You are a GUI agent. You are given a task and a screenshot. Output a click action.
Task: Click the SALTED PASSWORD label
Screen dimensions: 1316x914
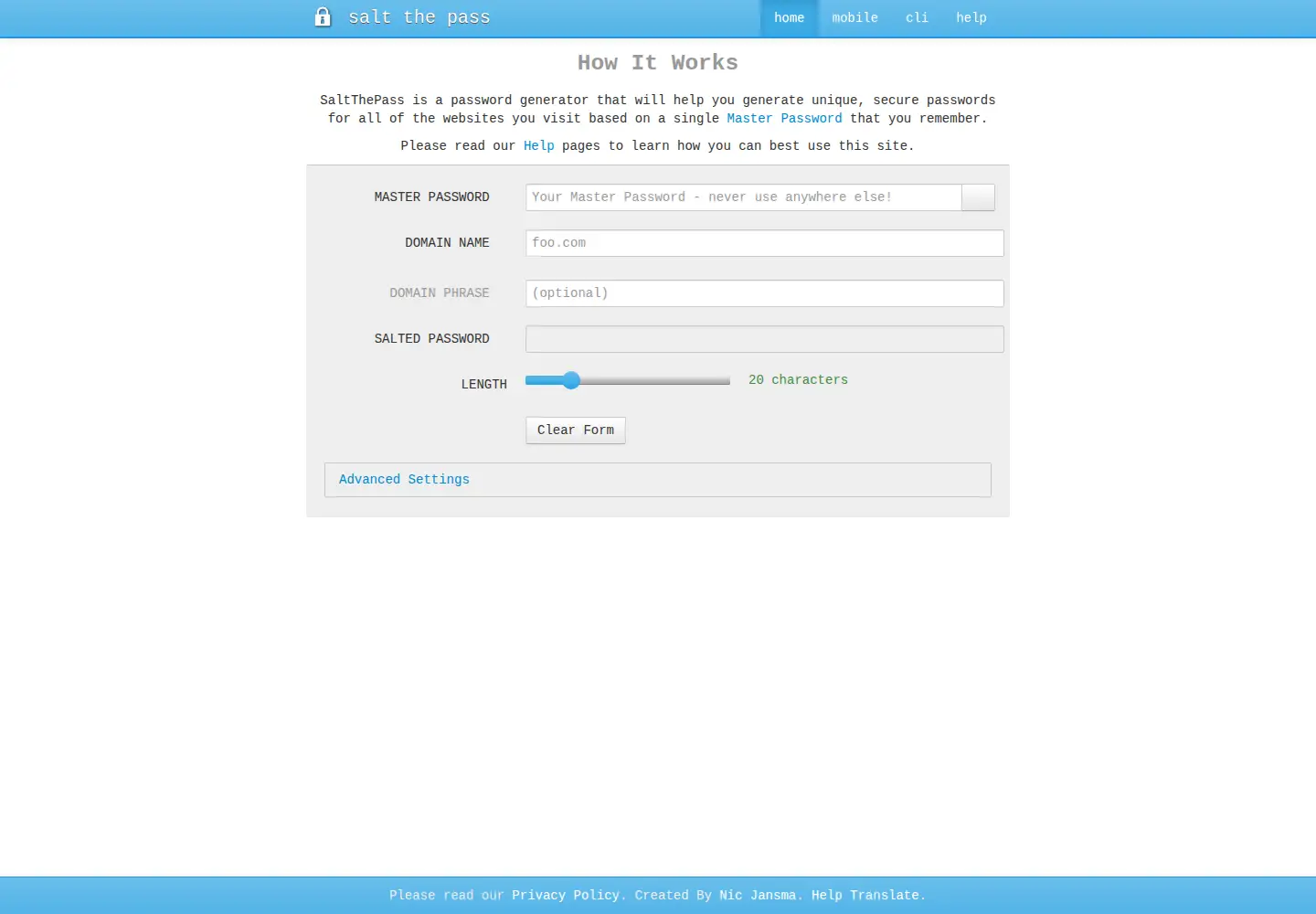pyautogui.click(x=431, y=339)
